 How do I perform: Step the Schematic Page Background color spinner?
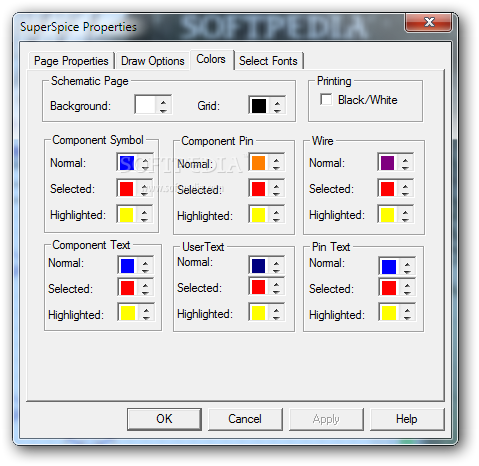pos(163,105)
